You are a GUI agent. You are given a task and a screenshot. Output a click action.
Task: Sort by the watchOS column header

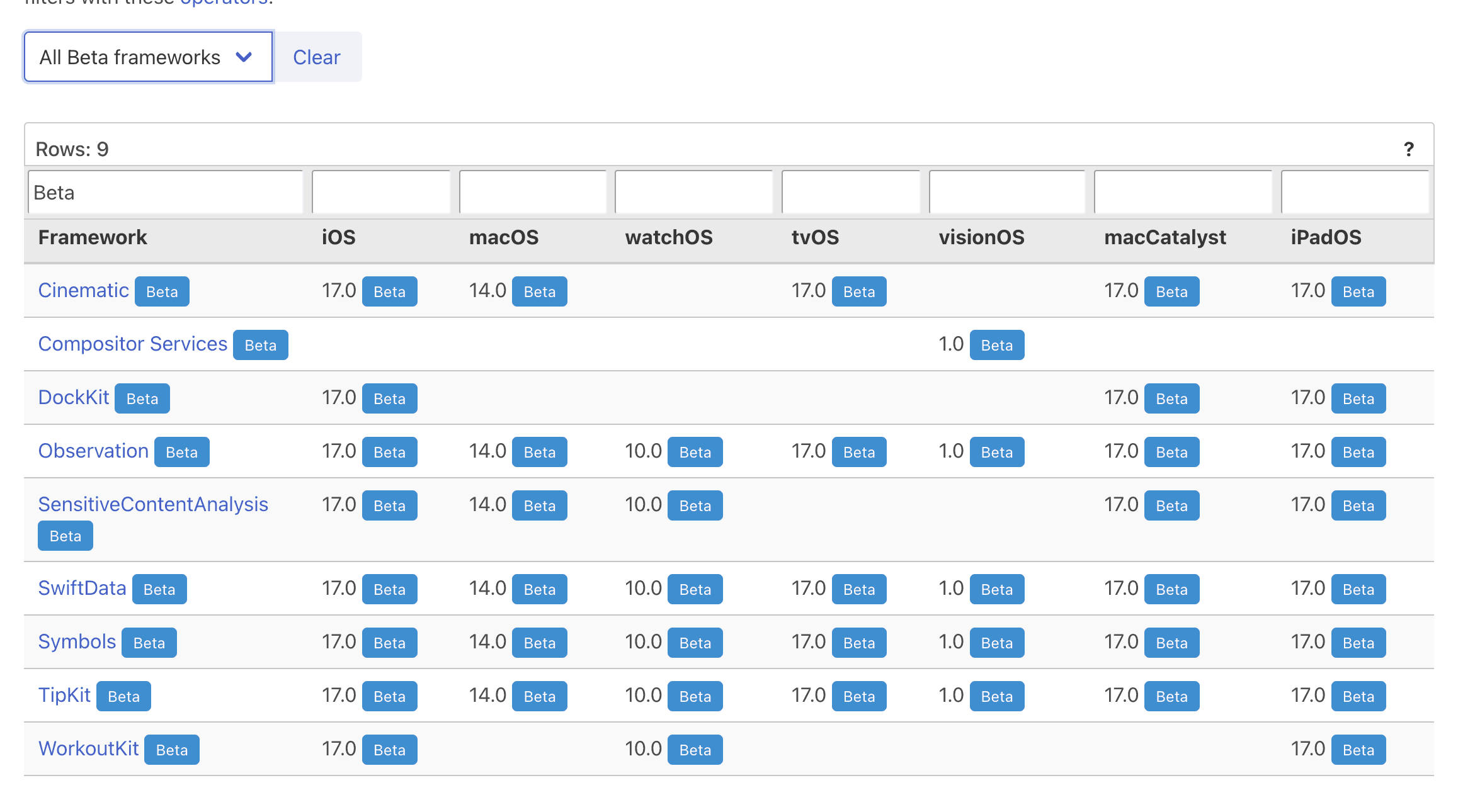coord(669,237)
